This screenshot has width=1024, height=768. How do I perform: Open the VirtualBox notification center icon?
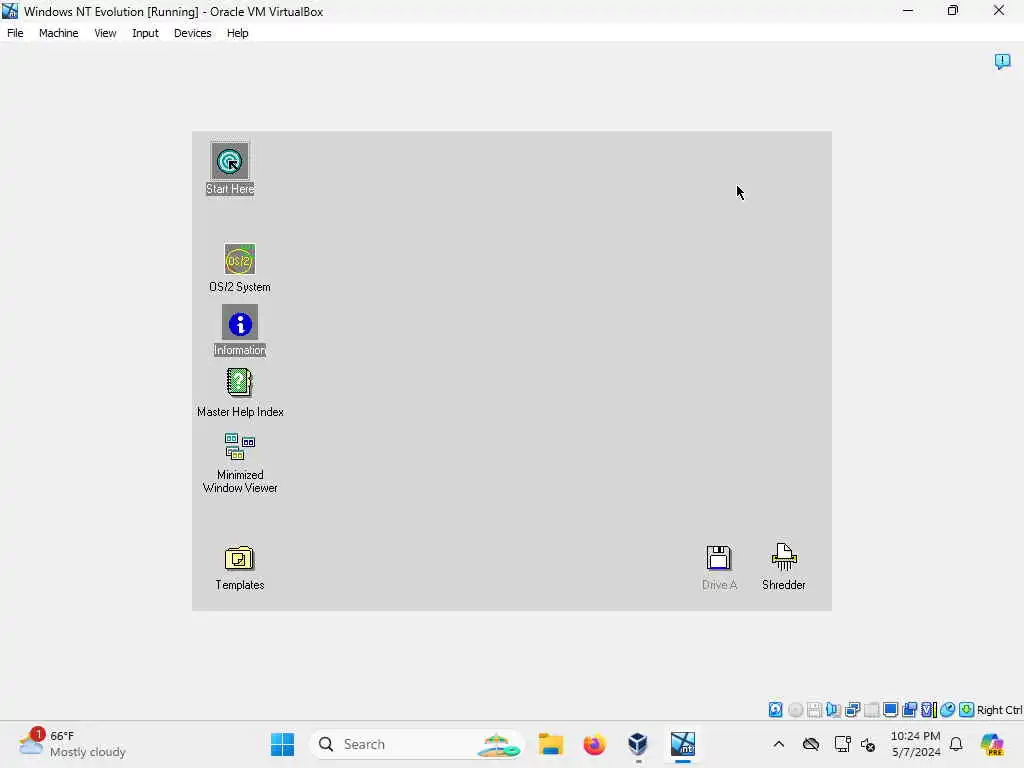click(x=1002, y=61)
